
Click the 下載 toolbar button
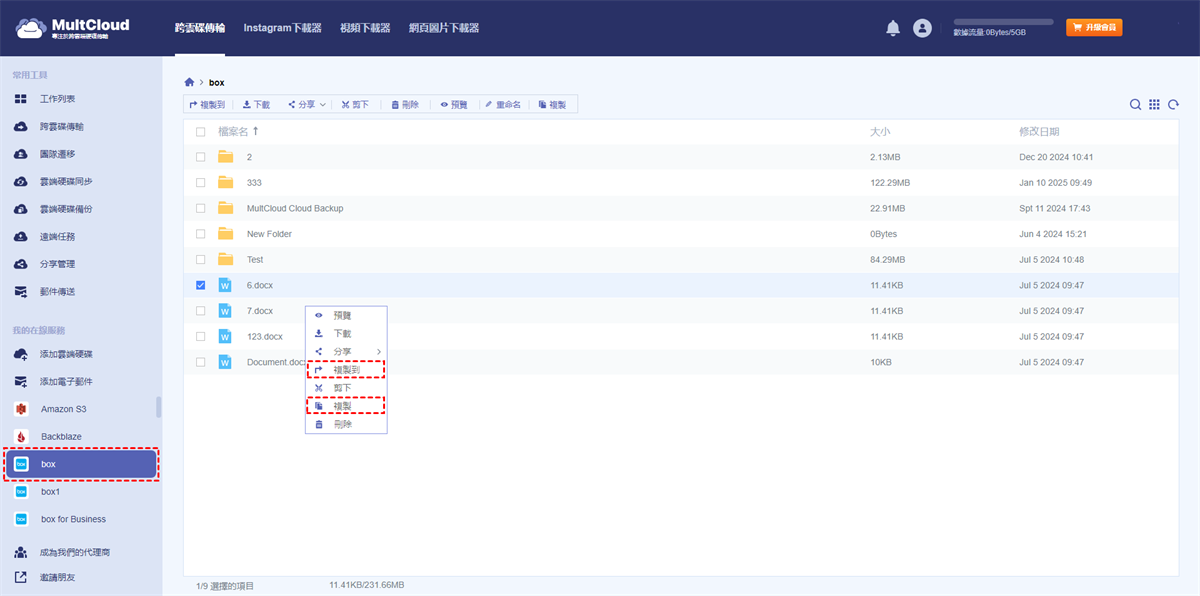256,104
